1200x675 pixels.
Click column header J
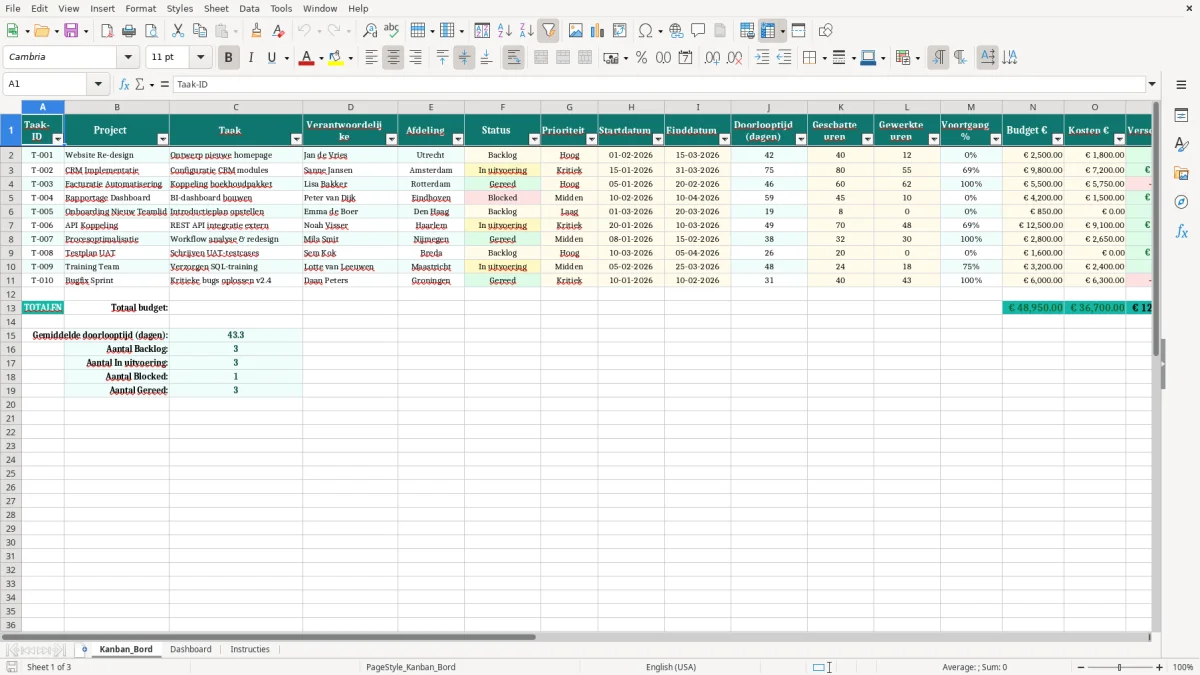point(769,107)
